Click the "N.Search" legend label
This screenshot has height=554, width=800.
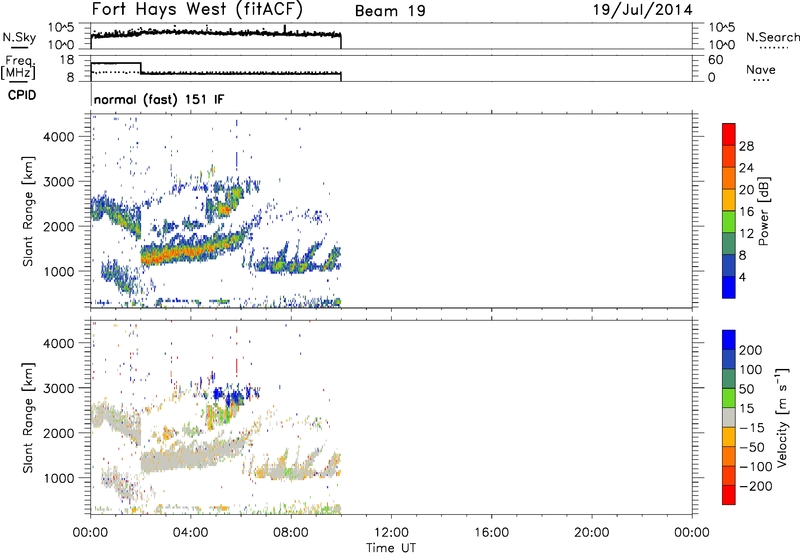tap(772, 37)
